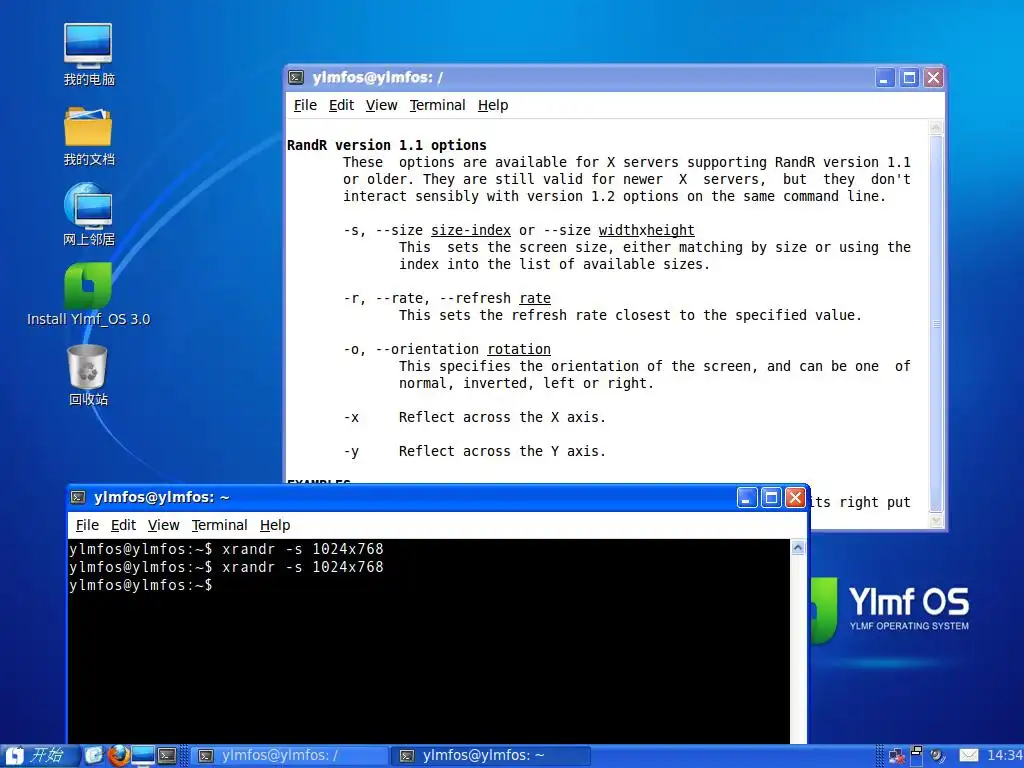Image resolution: width=1024 pixels, height=768 pixels.
Task: Click 'Reflect across the Y axis.' line
Action: point(502,451)
